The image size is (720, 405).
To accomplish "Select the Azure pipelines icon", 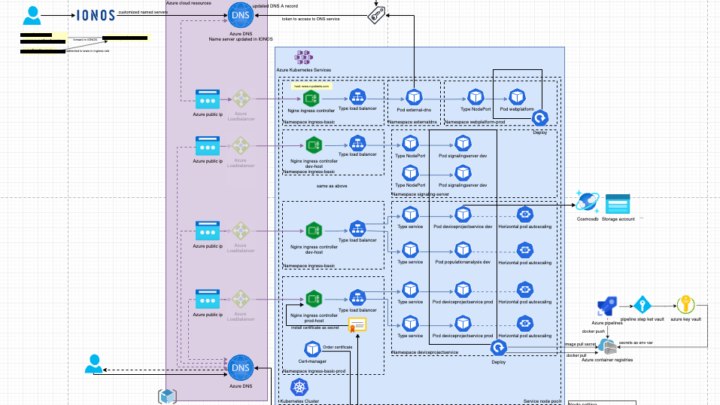I will point(605,306).
